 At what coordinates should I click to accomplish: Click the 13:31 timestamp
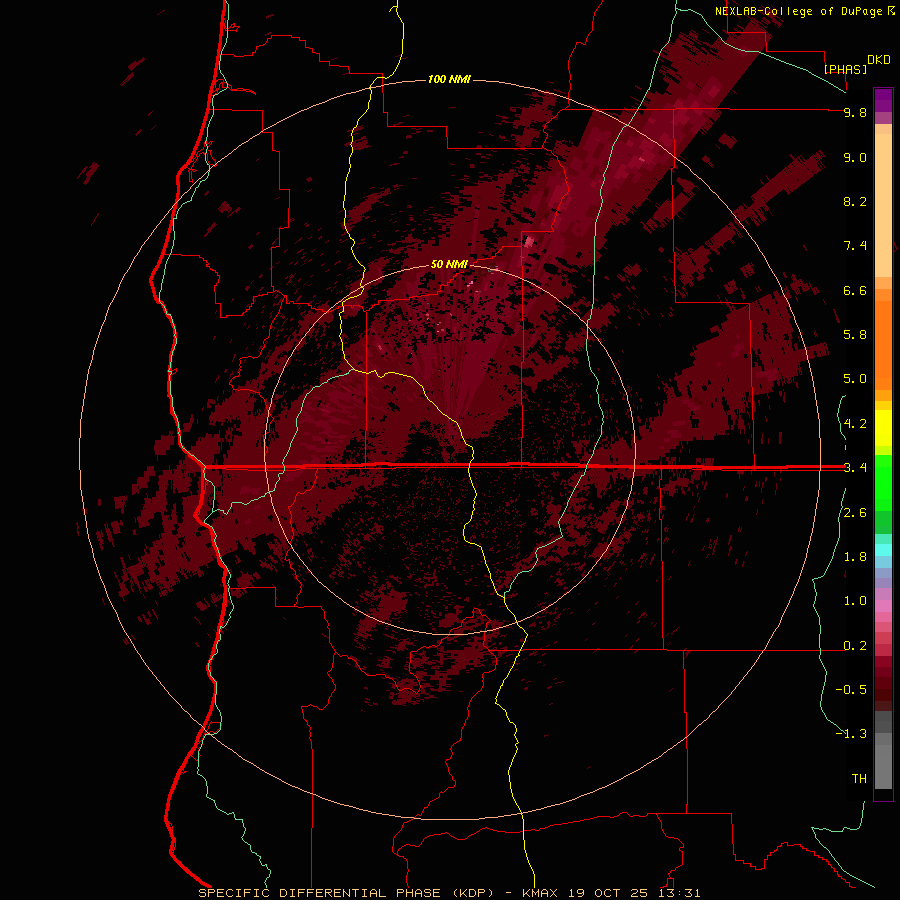pyautogui.click(x=679, y=893)
